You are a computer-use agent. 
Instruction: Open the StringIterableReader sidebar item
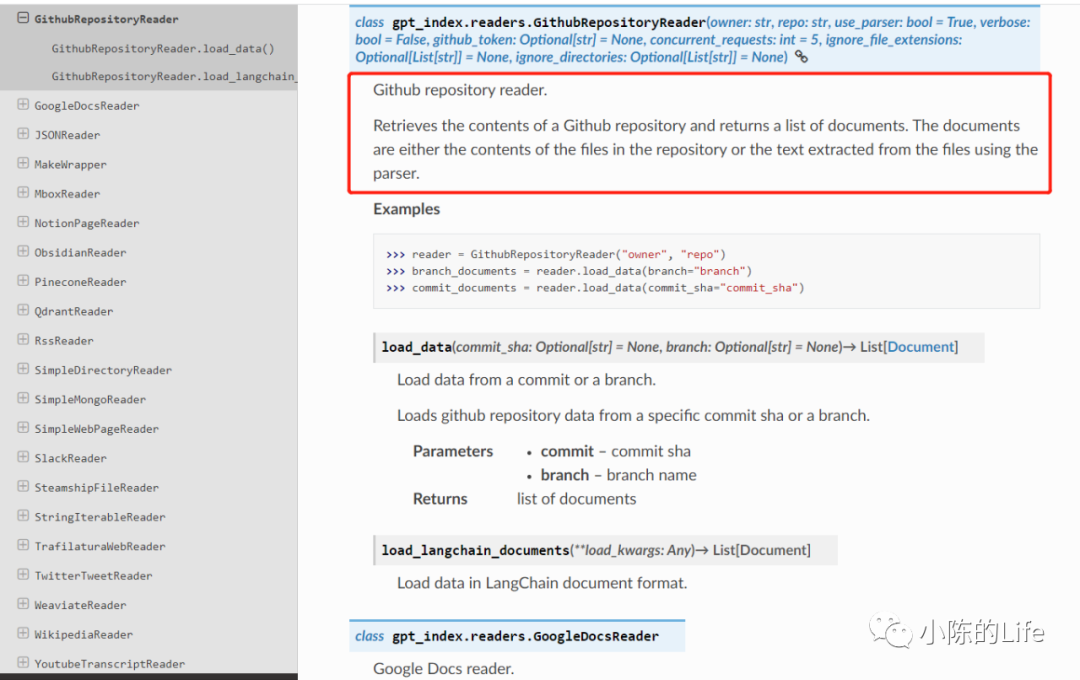pyautogui.click(x=100, y=517)
